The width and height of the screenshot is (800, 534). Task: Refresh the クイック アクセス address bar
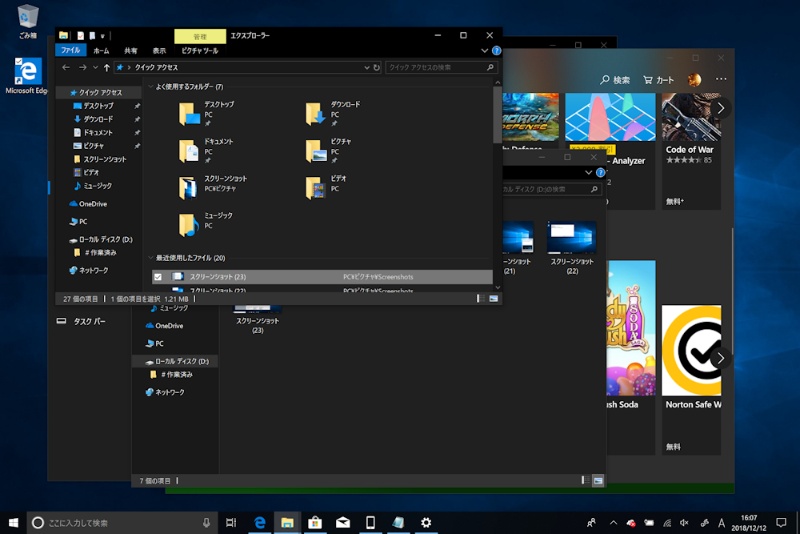377,67
